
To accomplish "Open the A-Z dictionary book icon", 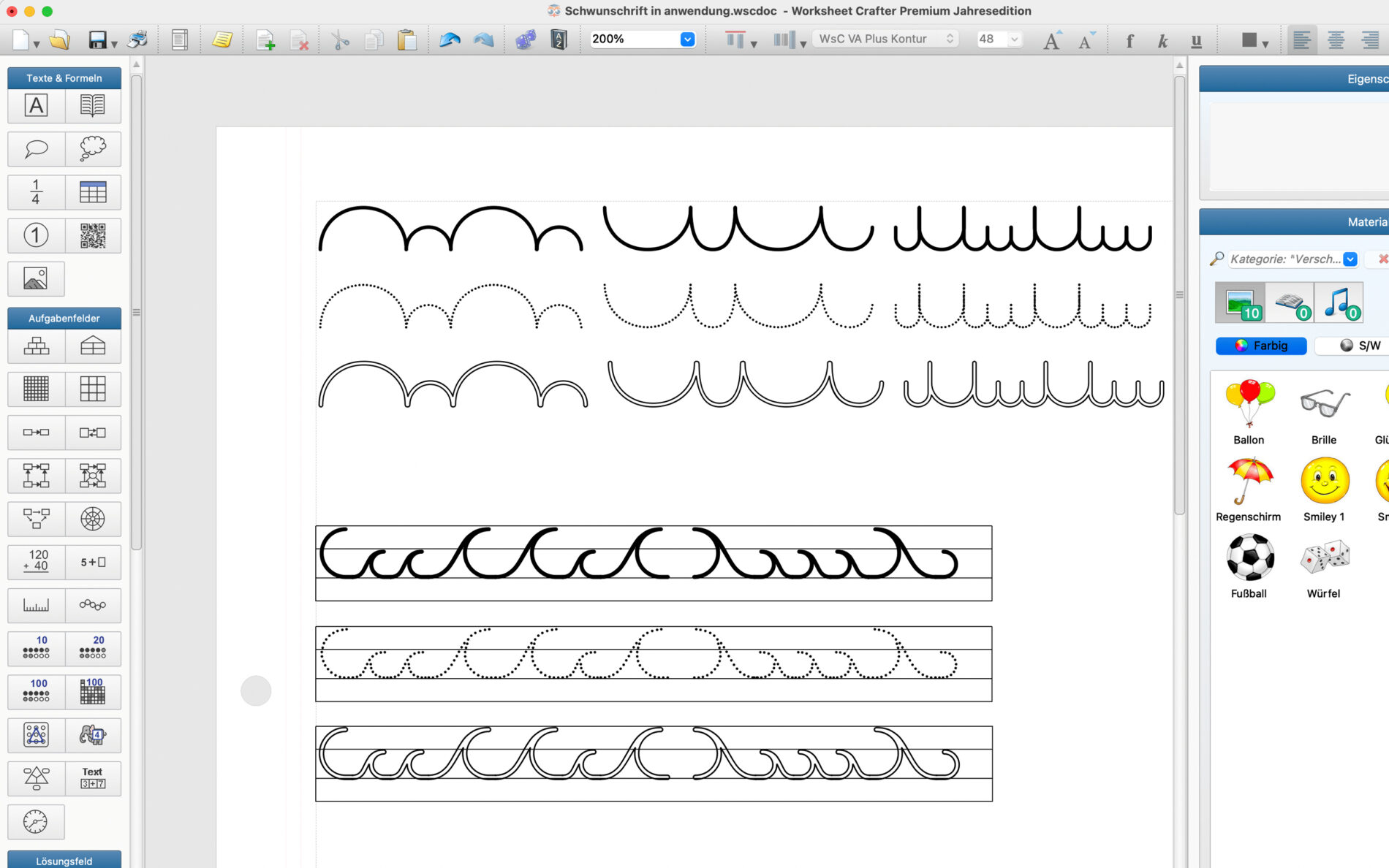I will (559, 39).
